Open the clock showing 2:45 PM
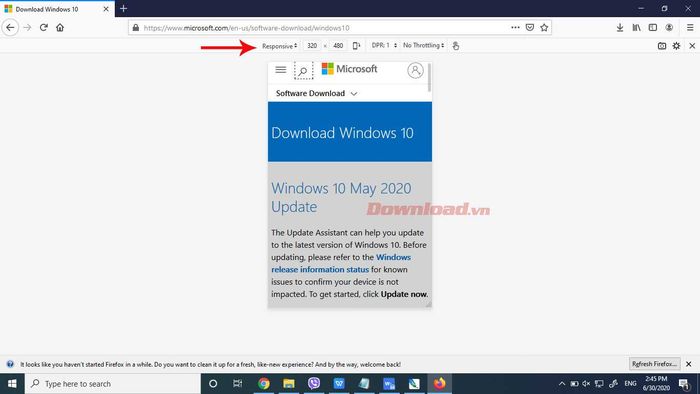The width and height of the screenshot is (700, 394). click(x=656, y=384)
